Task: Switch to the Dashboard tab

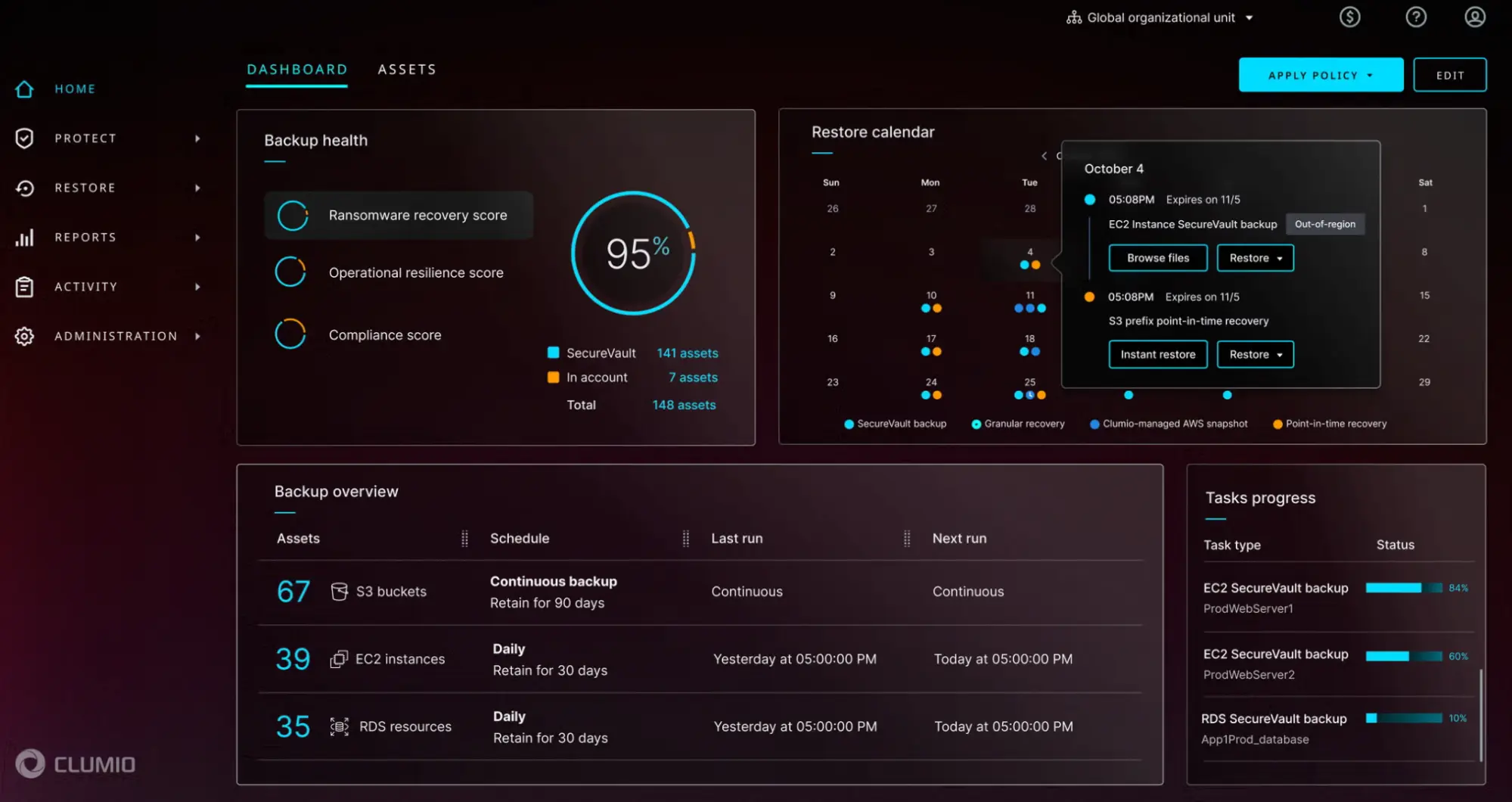Action: [x=297, y=70]
